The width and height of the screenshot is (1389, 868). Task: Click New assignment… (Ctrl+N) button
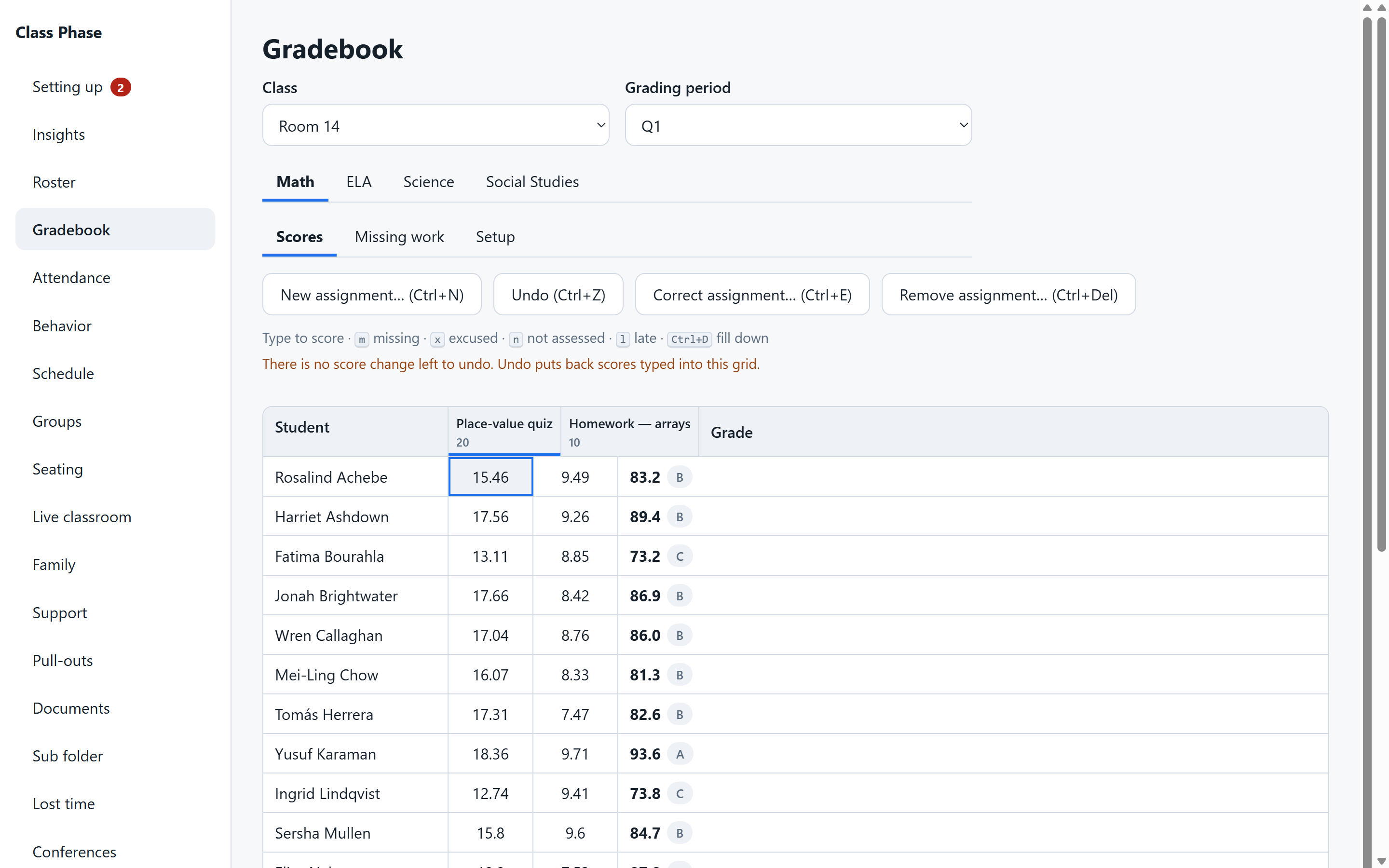pos(372,295)
